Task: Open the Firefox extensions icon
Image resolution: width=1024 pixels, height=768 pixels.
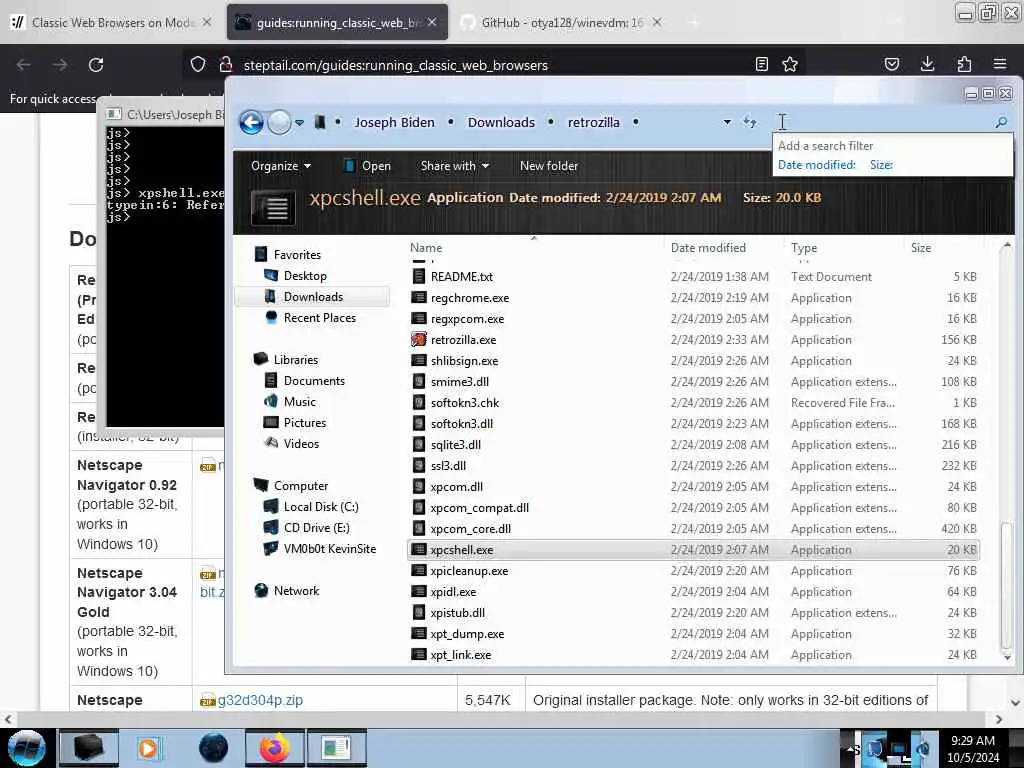Action: (964, 64)
